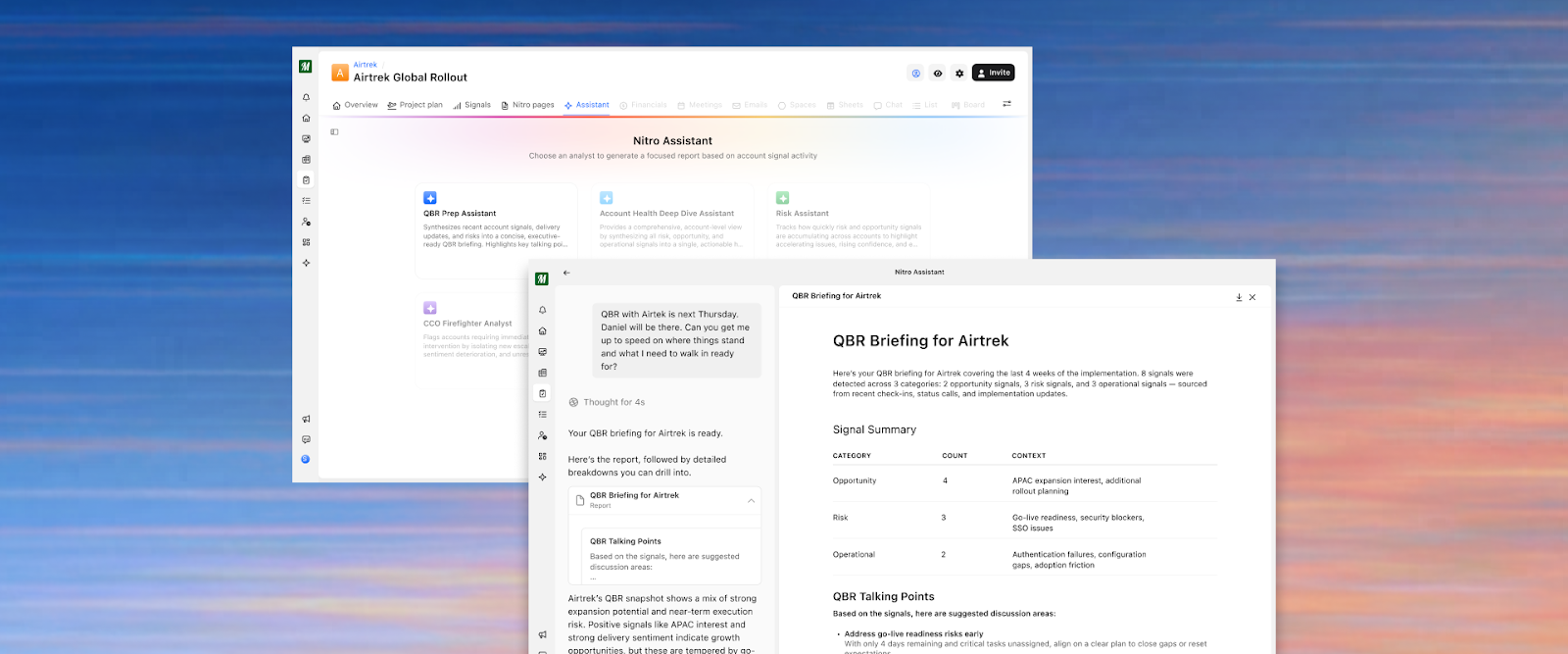1568x654 pixels.
Task: Click the 'Operational' category cell
Action: pos(855,555)
